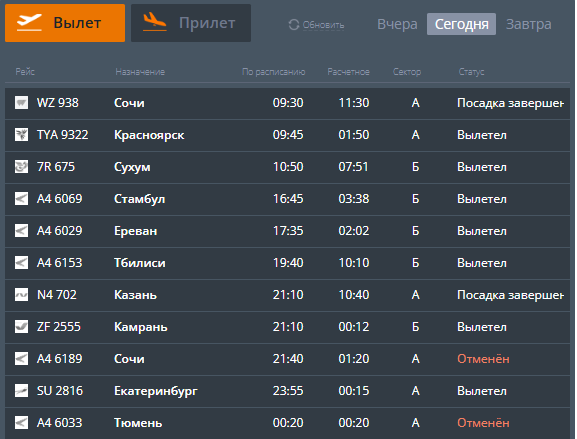Screen dimensions: 577x439
Task: Show tomorrow's flights via Завтра
Action: point(528,24)
